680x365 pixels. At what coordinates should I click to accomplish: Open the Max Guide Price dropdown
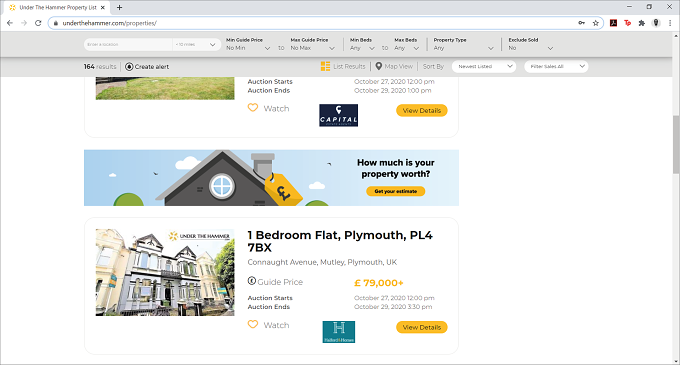(312, 48)
